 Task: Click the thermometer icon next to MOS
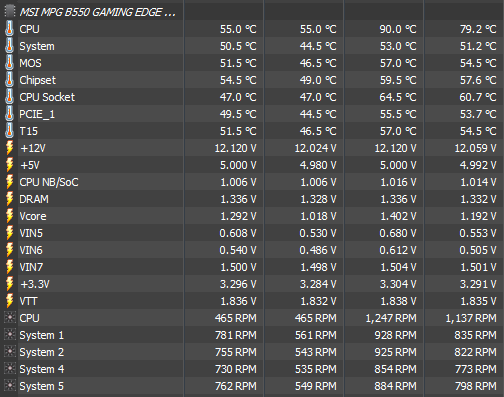tap(10, 63)
